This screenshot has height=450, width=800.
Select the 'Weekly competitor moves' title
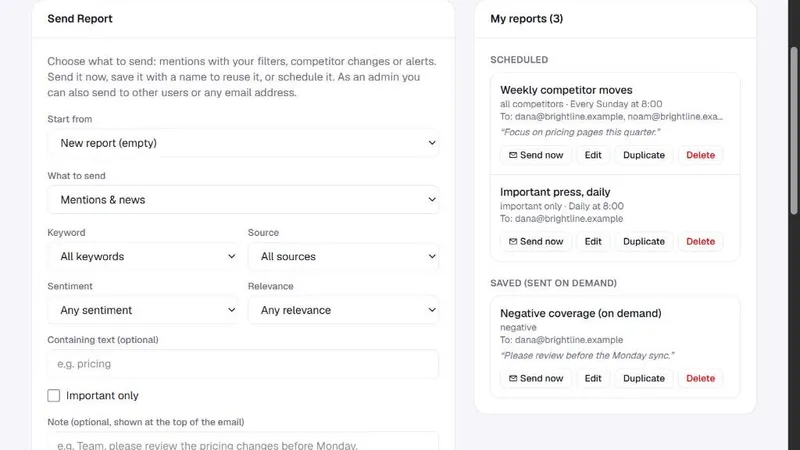(566, 90)
